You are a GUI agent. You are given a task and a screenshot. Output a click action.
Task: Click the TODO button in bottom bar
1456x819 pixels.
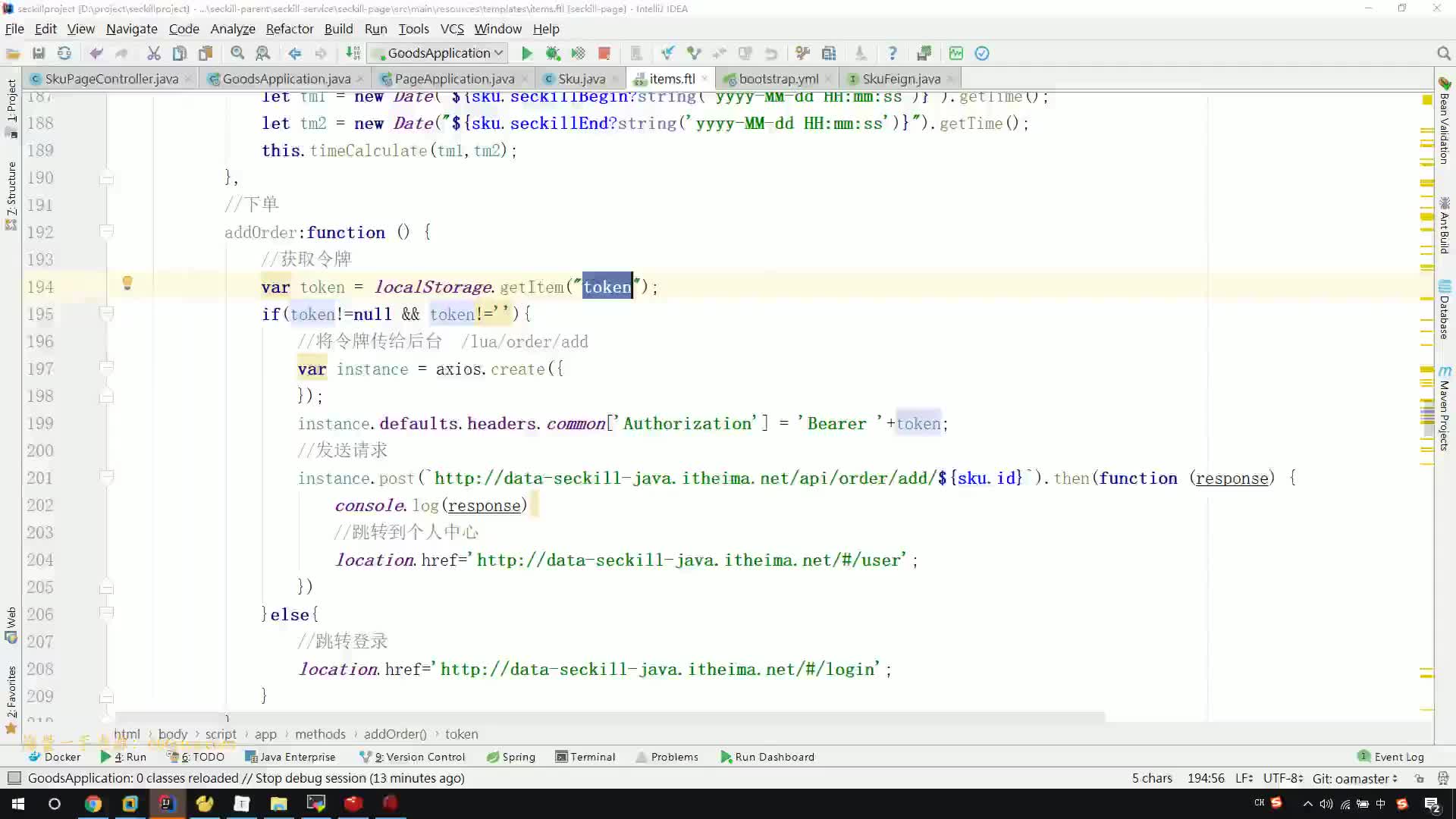[209, 757]
